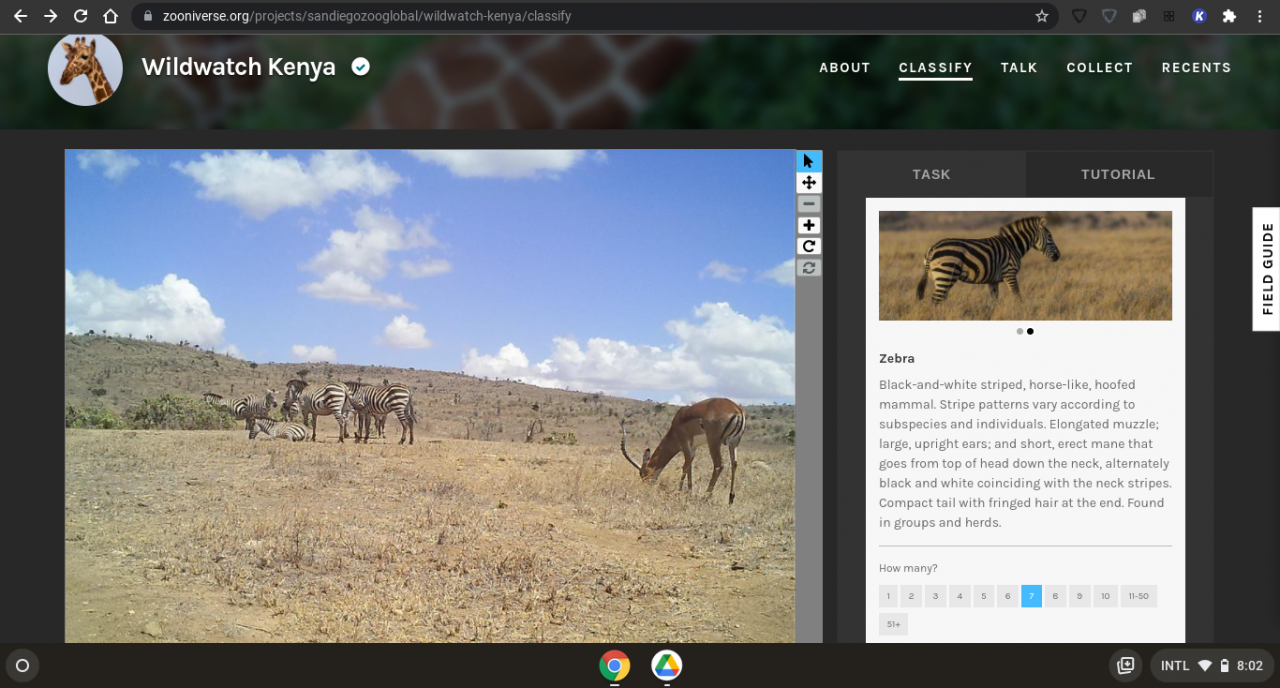Select the pan/move image tool
This screenshot has height=688, width=1280.
click(x=809, y=183)
